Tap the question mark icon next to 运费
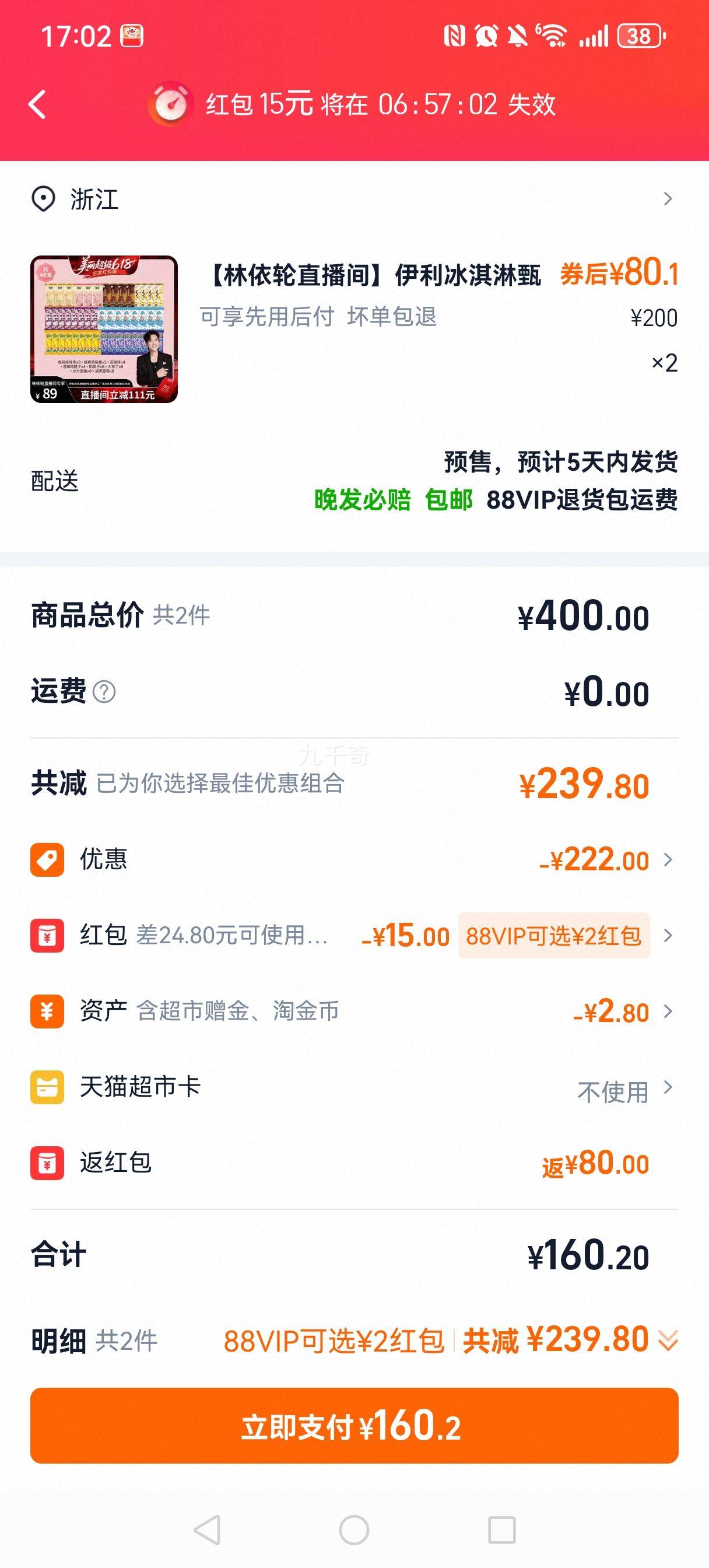The width and height of the screenshot is (709, 1568). click(104, 692)
